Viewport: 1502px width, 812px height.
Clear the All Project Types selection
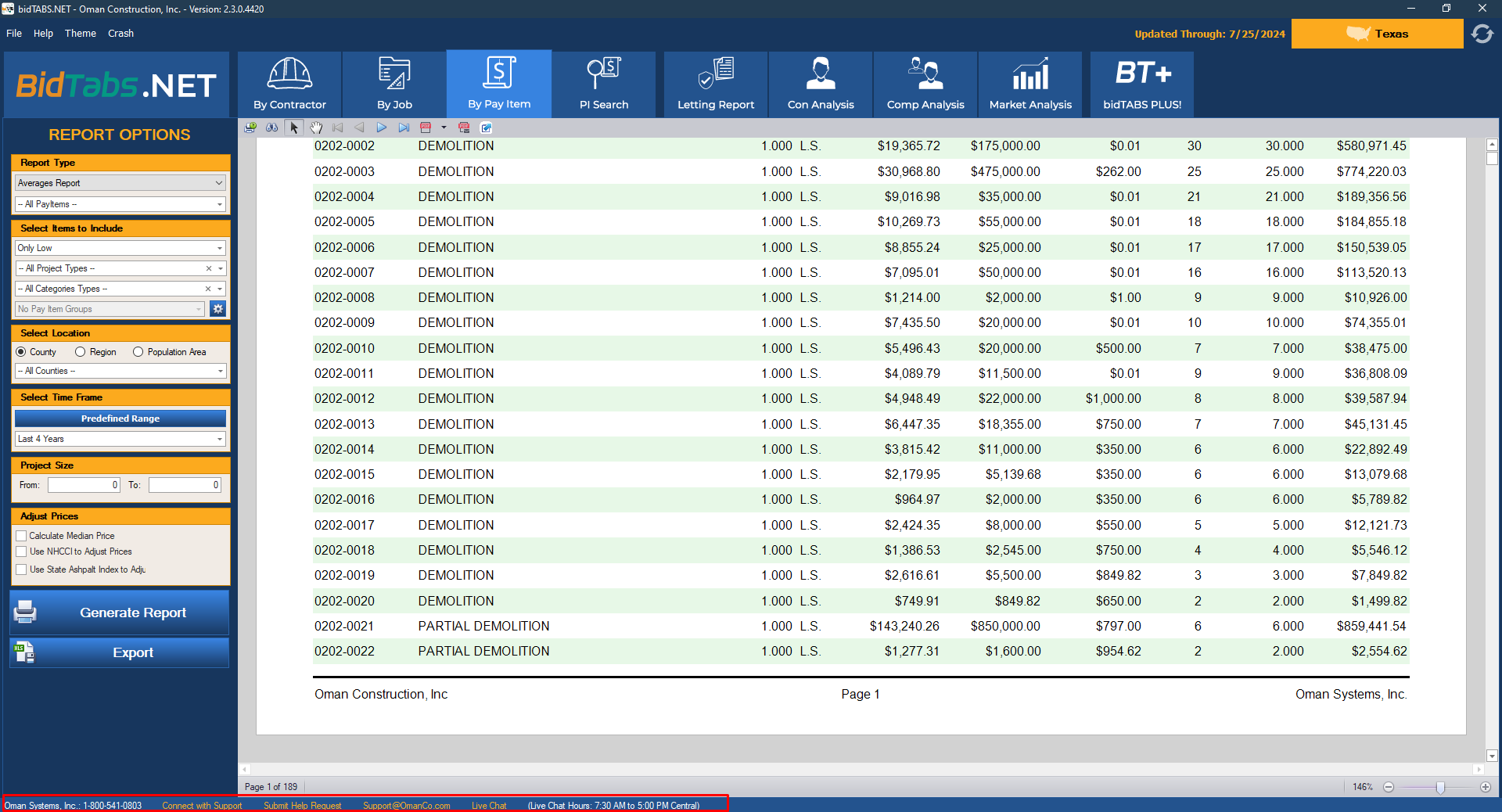(209, 268)
